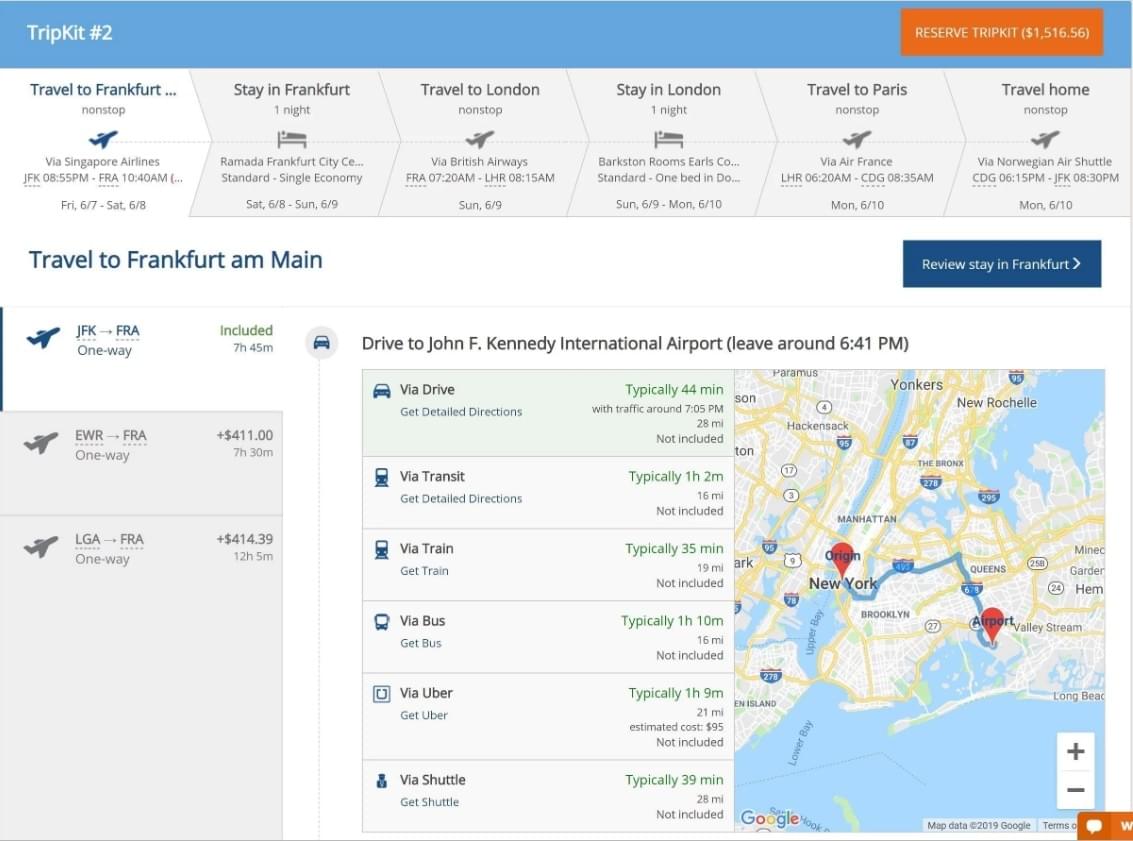Screen dimensions: 1133x841
Task: Click the Reserve TripKit button
Action: coord(1001,33)
